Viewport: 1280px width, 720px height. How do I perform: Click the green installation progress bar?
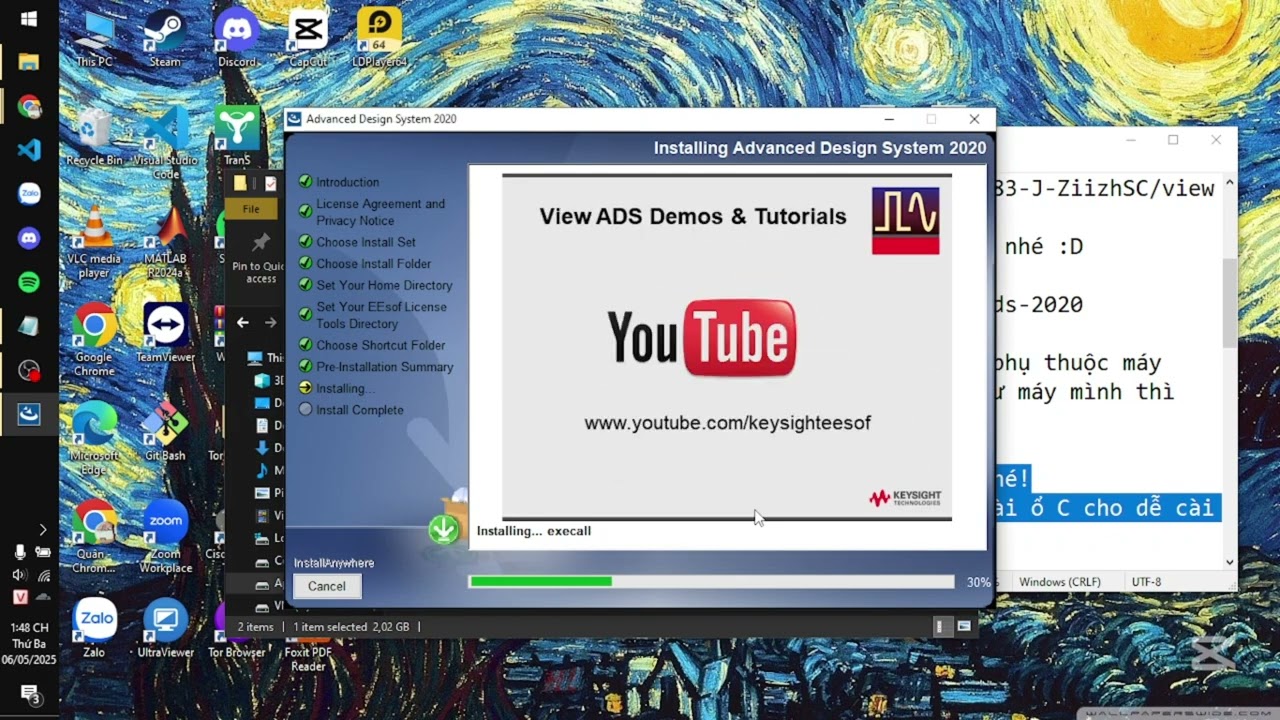click(x=541, y=581)
